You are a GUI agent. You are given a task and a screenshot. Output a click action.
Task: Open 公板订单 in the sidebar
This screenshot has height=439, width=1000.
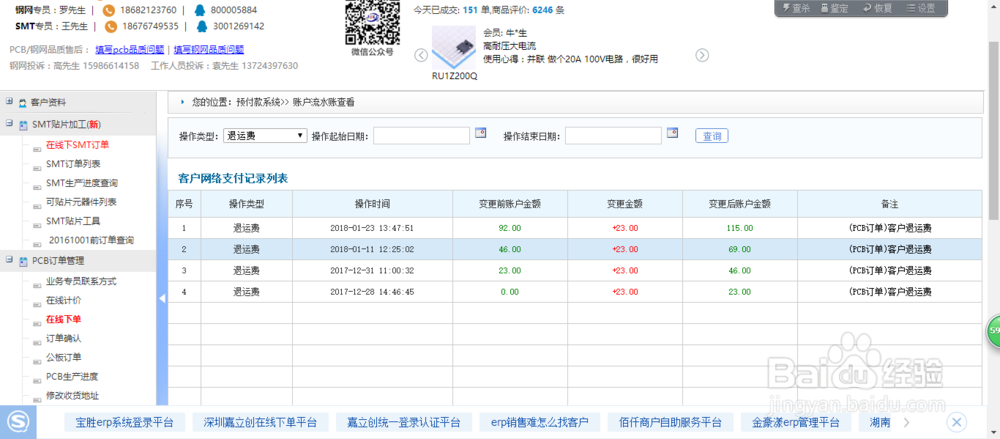63,357
